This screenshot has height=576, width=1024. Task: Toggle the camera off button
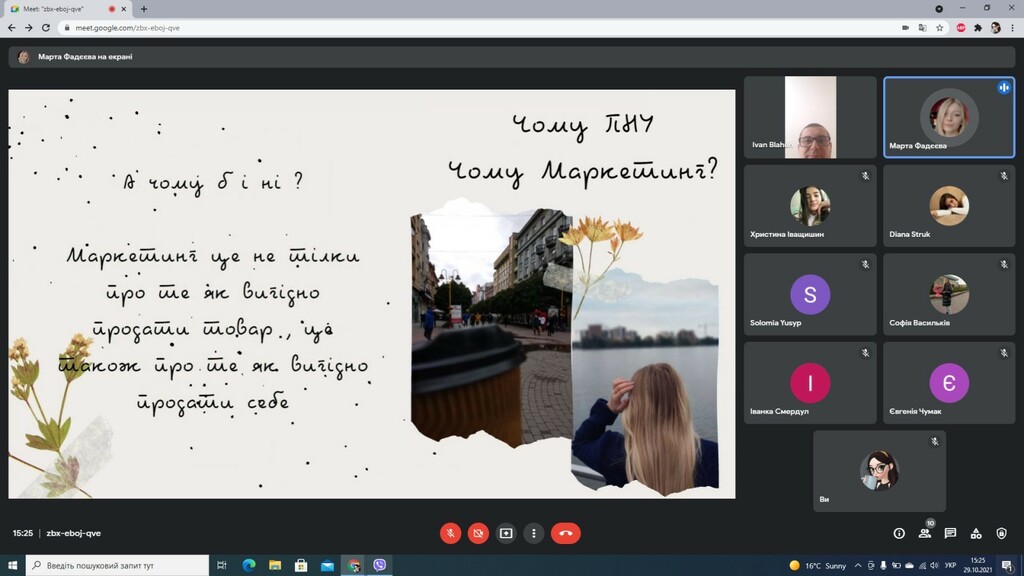click(478, 533)
